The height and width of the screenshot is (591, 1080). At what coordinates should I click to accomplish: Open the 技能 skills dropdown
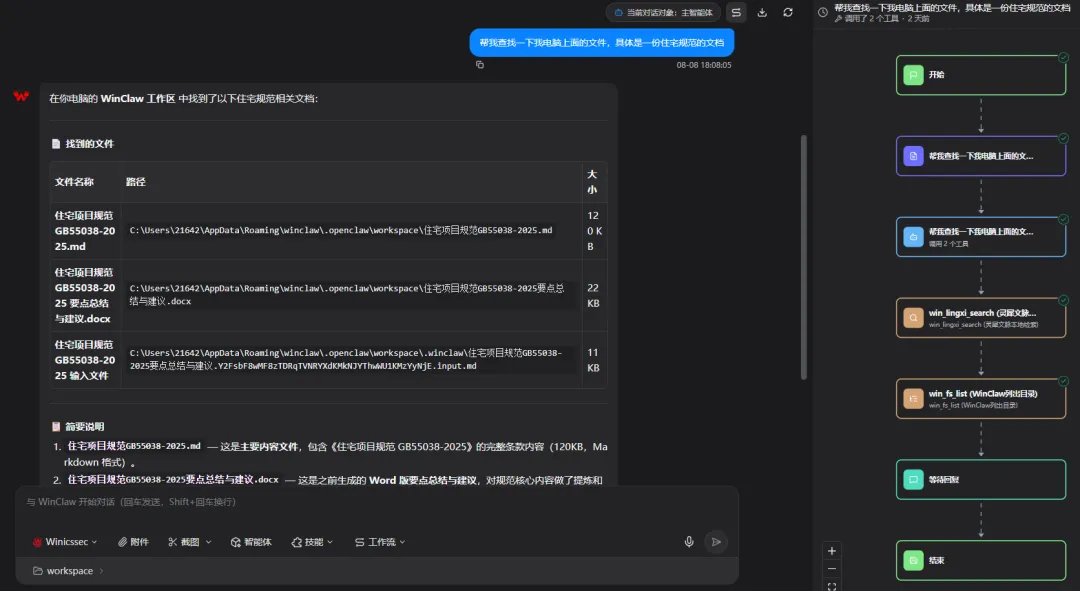pyautogui.click(x=312, y=542)
